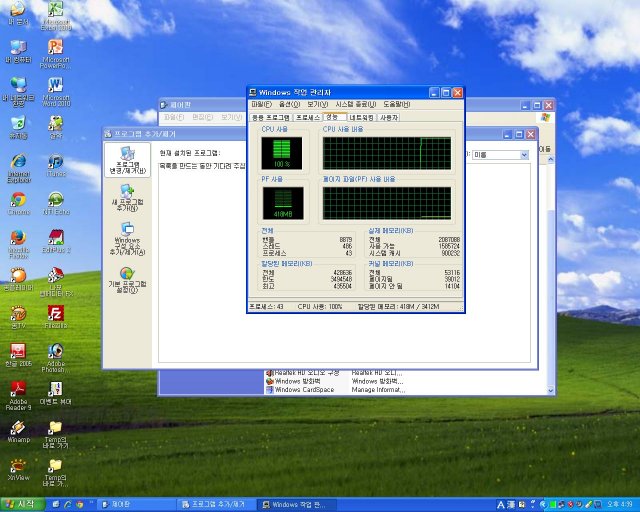Select the Winamp desktop icon
The image size is (640, 512).
(x=18, y=431)
